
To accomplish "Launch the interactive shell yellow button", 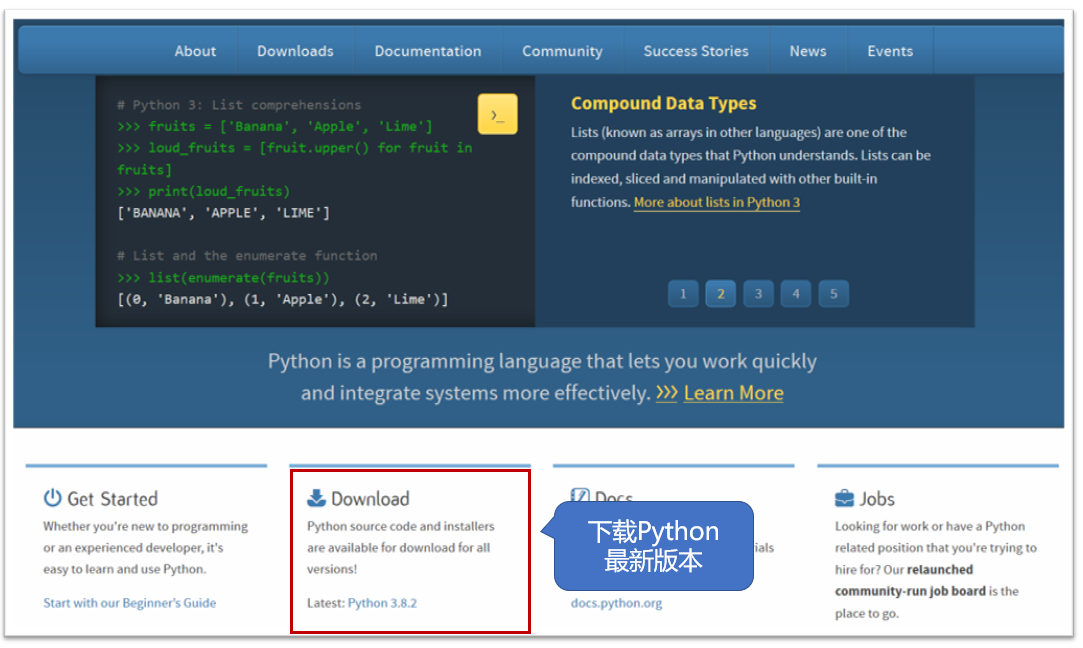I will pos(497,114).
